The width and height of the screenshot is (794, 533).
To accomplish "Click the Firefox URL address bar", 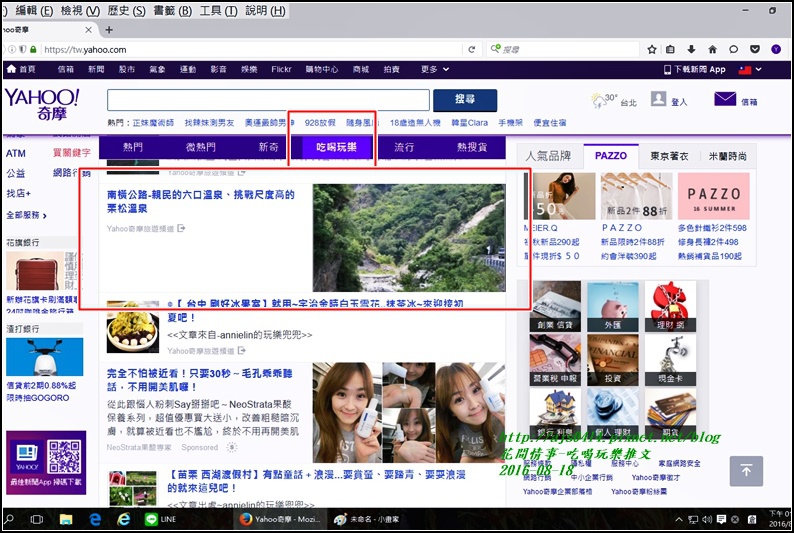I will coord(251,49).
